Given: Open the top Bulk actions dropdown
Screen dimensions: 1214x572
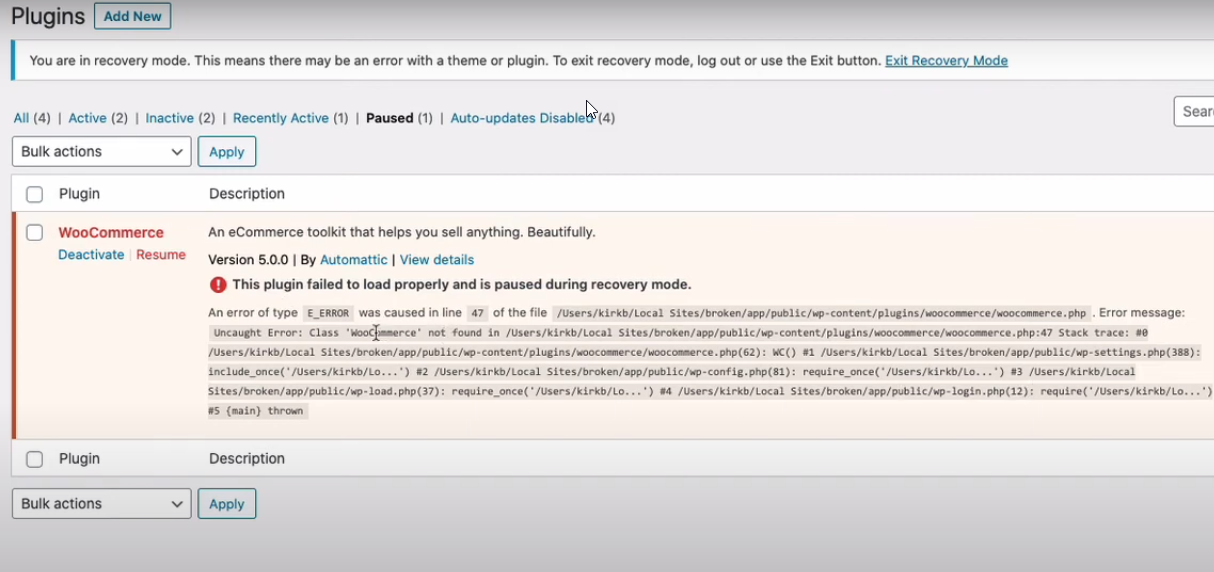Looking at the screenshot, I should (101, 151).
